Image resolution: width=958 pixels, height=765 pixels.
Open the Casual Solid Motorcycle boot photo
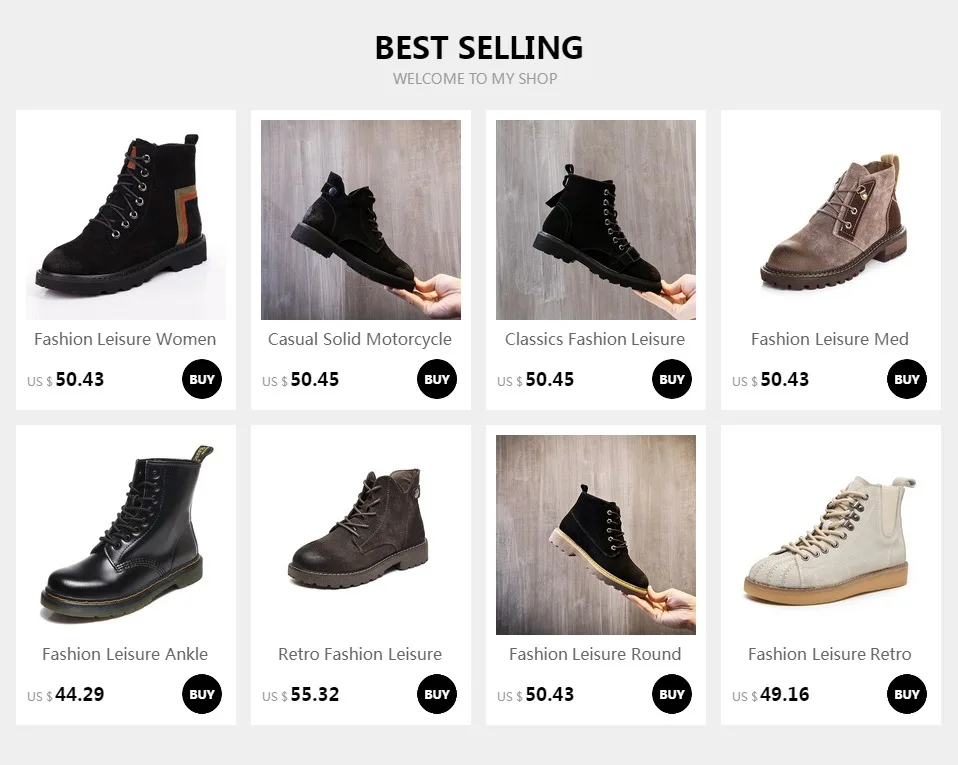point(360,219)
